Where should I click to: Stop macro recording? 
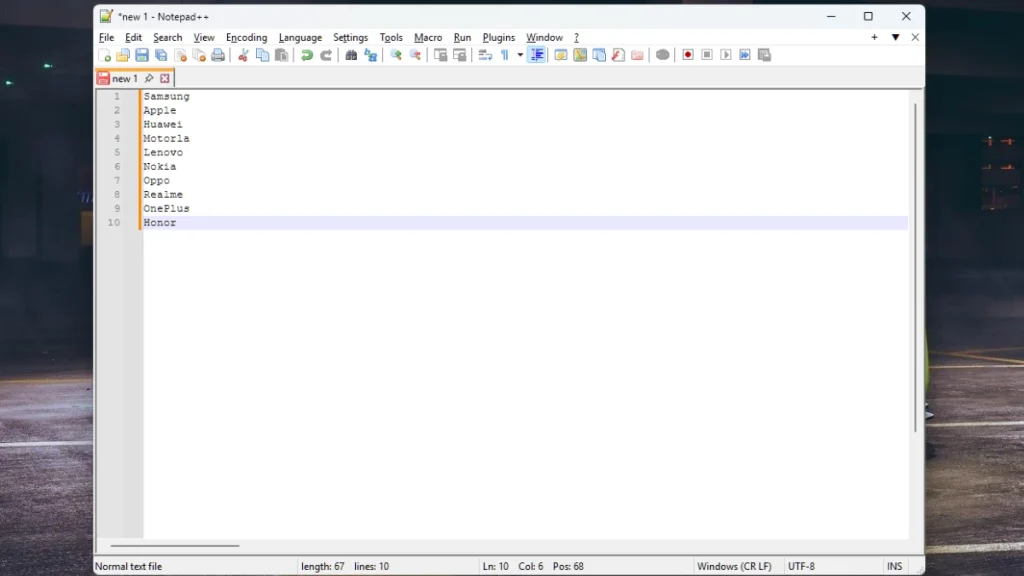point(707,55)
